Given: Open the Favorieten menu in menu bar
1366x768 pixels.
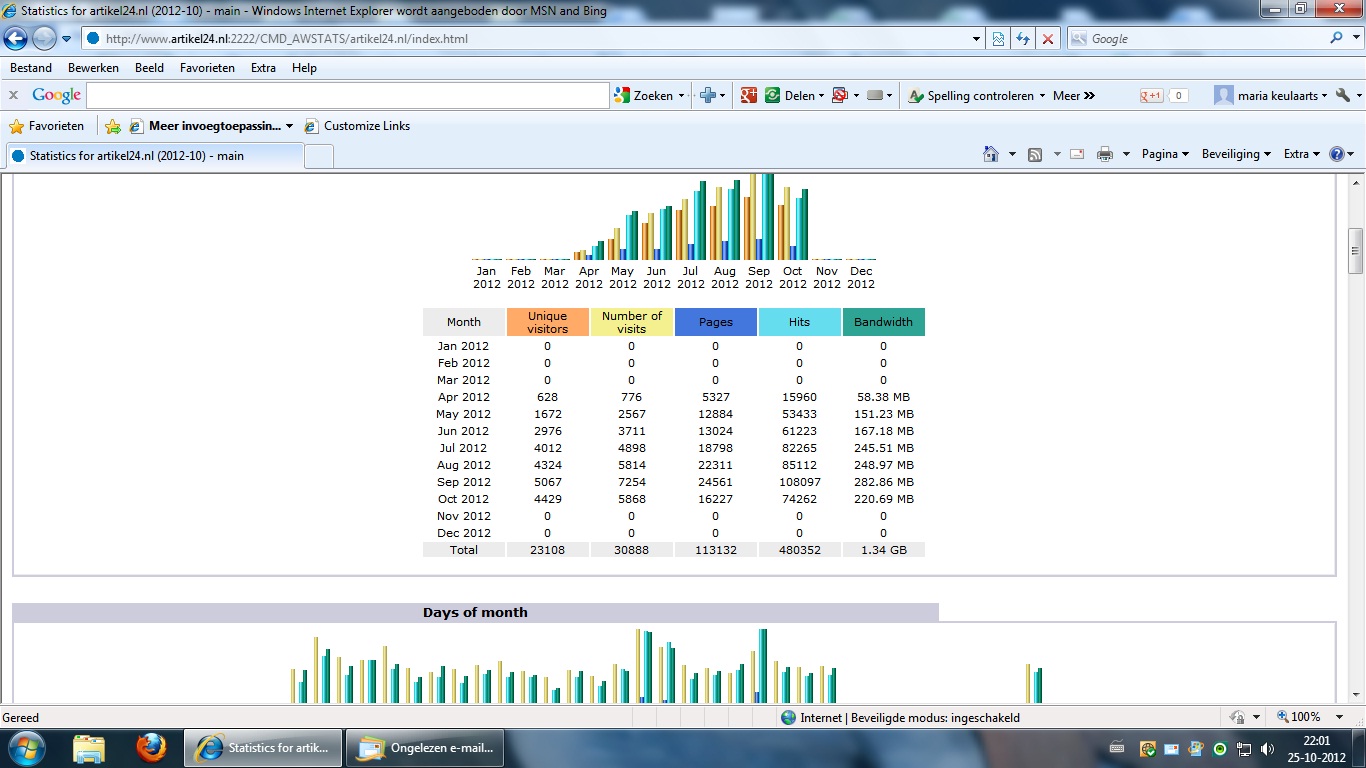Looking at the screenshot, I should (207, 68).
